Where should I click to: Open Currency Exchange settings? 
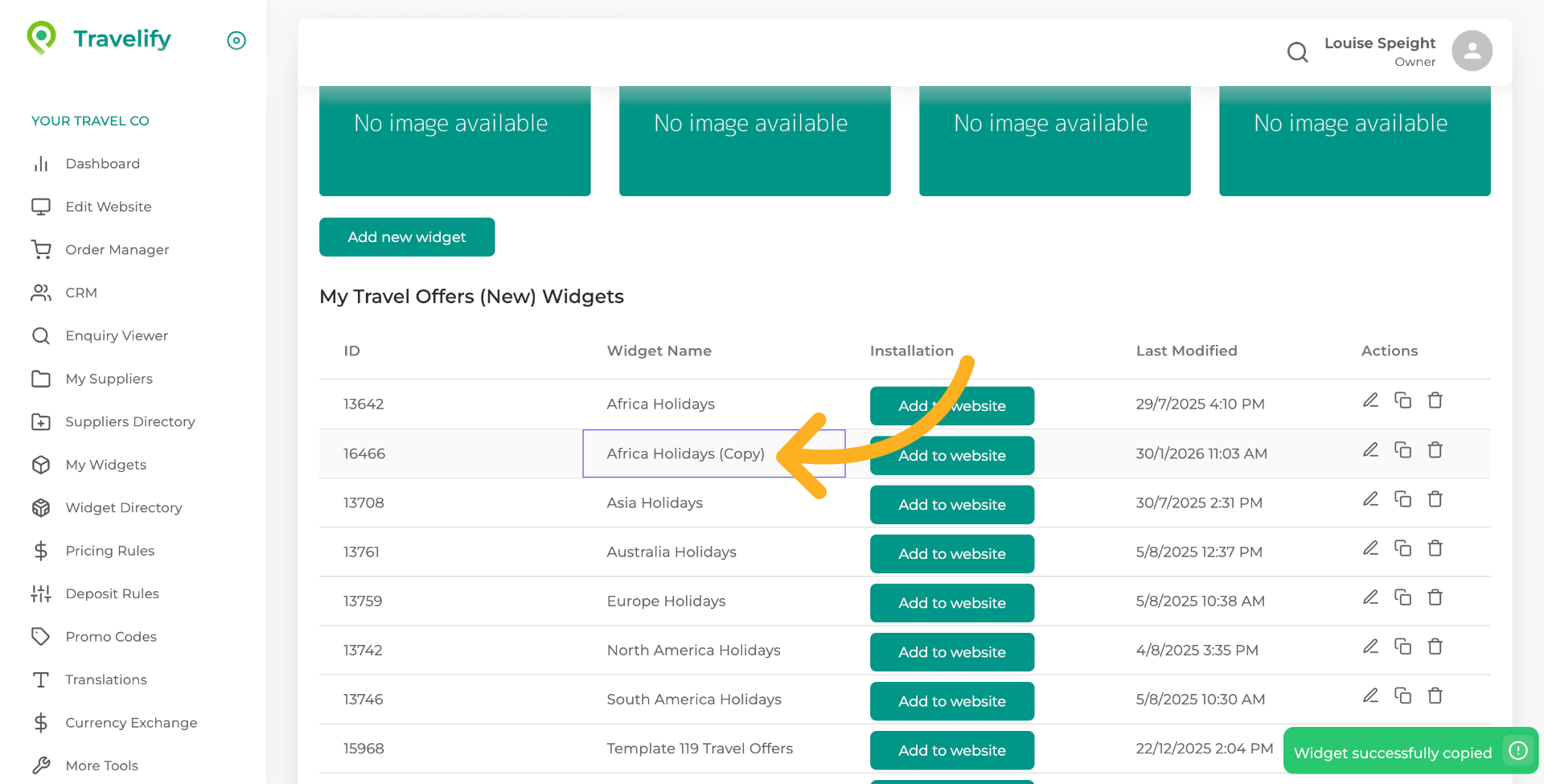[x=131, y=722]
